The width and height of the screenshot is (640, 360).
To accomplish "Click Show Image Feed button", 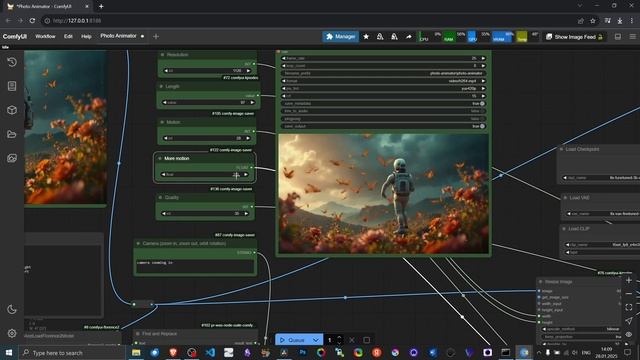I will [575, 37].
